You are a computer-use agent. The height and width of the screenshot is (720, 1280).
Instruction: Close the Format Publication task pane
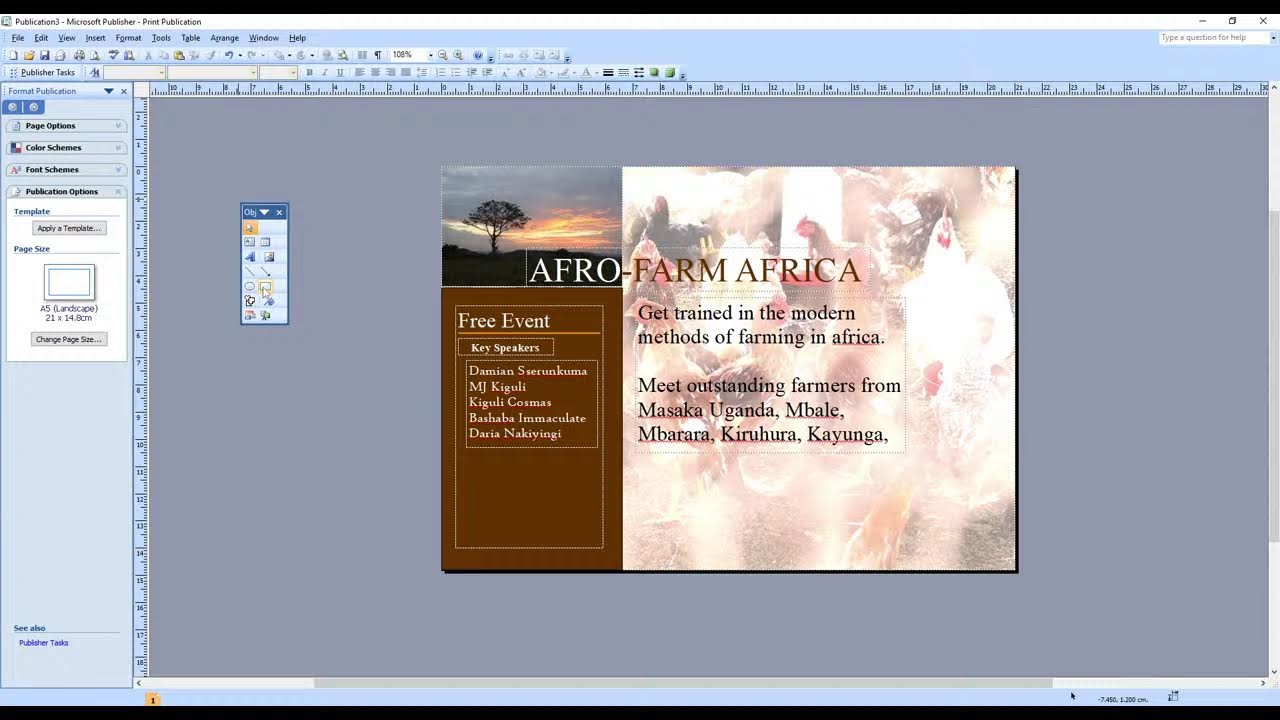(124, 91)
